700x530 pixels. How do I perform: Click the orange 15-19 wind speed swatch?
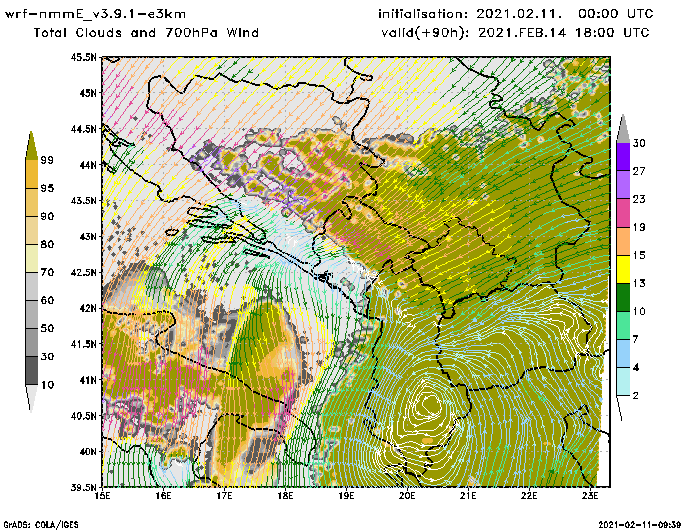coord(623,241)
